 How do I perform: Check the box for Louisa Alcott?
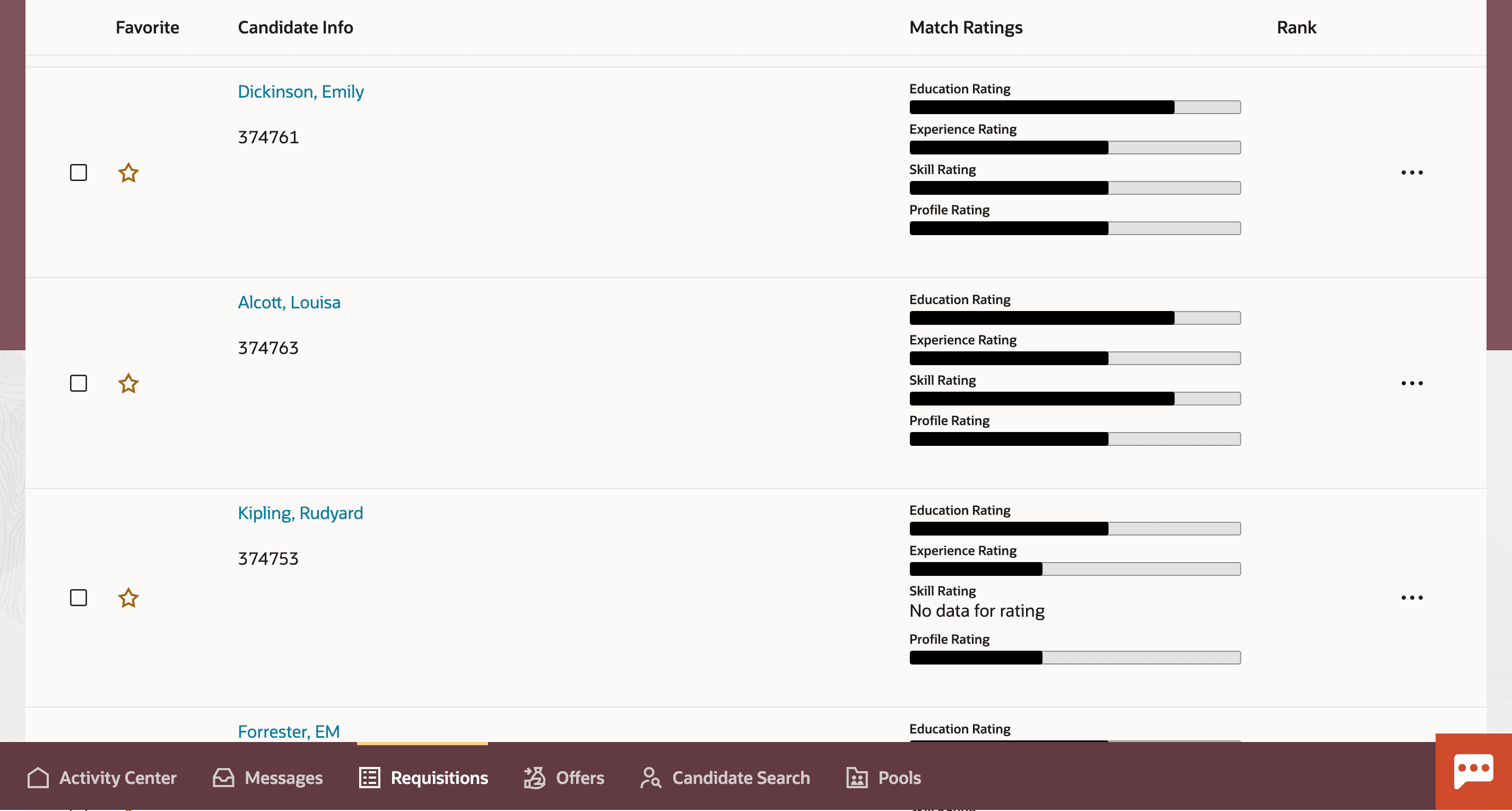[x=78, y=384]
